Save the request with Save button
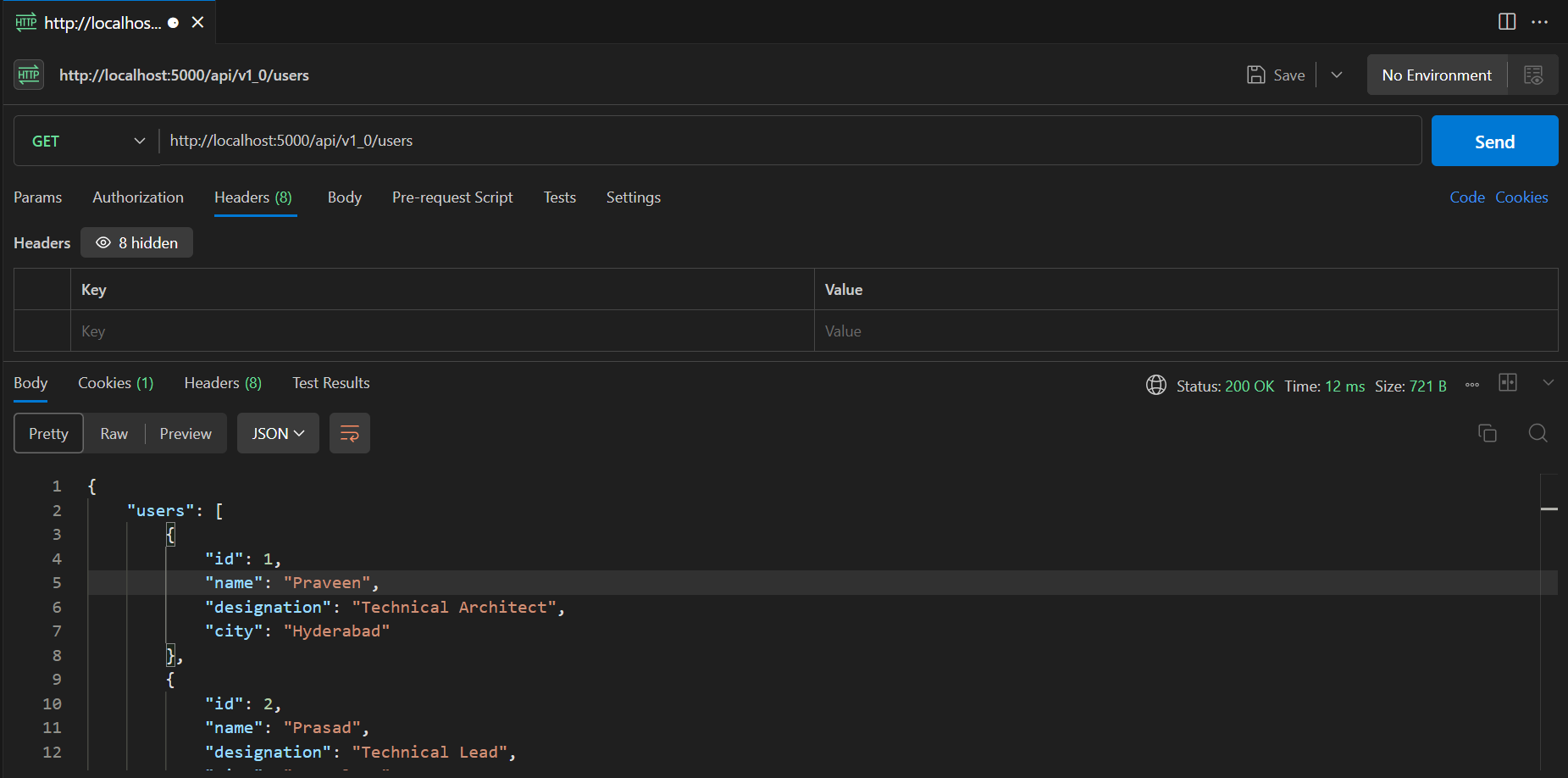The width and height of the screenshot is (1568, 778). [1277, 75]
